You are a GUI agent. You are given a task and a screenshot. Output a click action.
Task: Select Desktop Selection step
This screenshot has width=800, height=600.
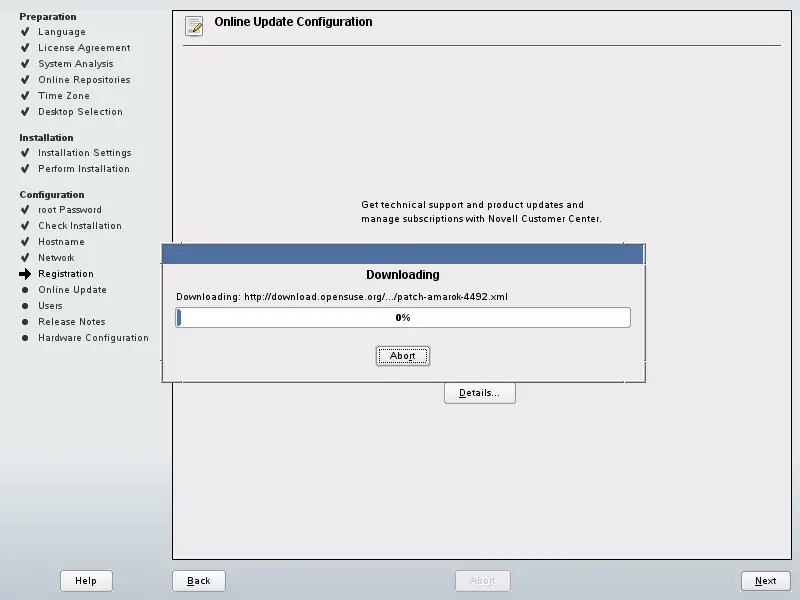80,112
